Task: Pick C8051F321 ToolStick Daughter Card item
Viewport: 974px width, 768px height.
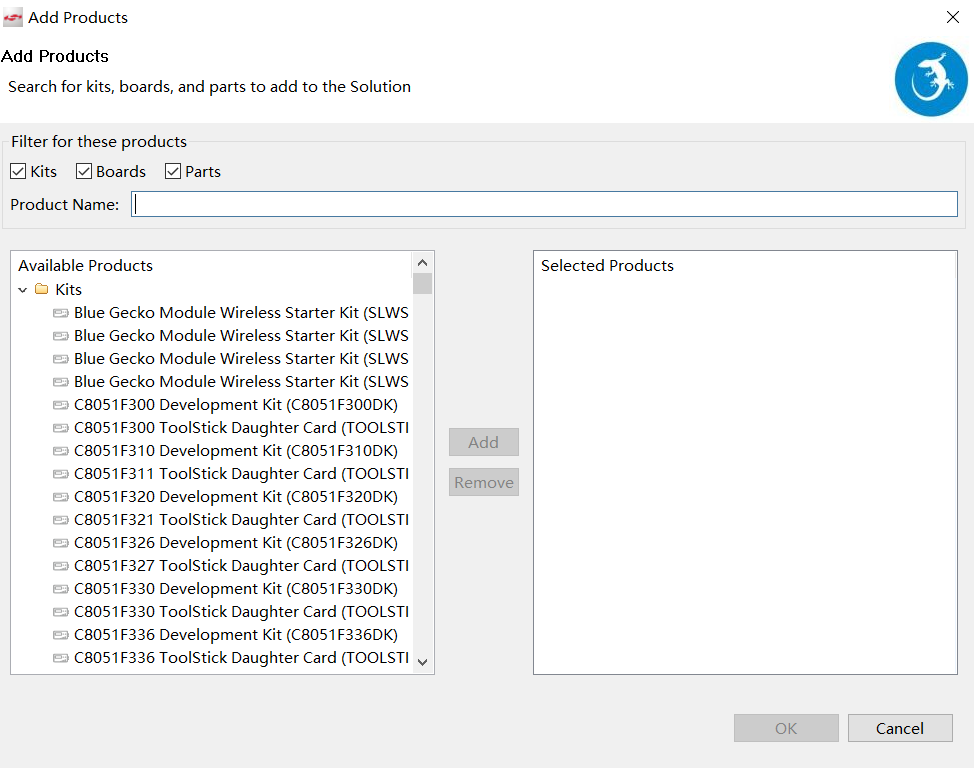Action: tap(241, 520)
